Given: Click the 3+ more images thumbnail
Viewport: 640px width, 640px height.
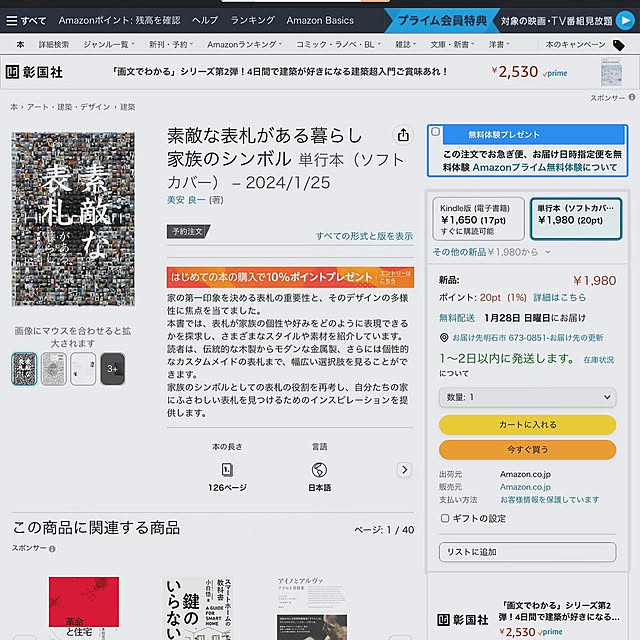Looking at the screenshot, I should click(113, 369).
